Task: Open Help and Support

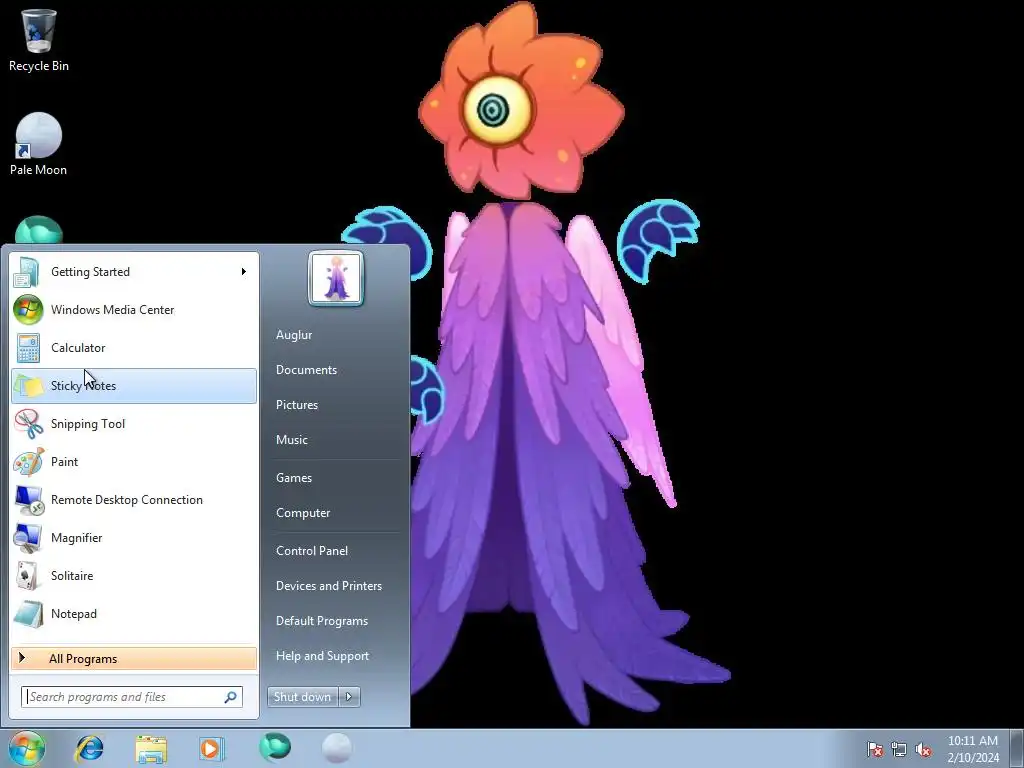Action: point(323,656)
